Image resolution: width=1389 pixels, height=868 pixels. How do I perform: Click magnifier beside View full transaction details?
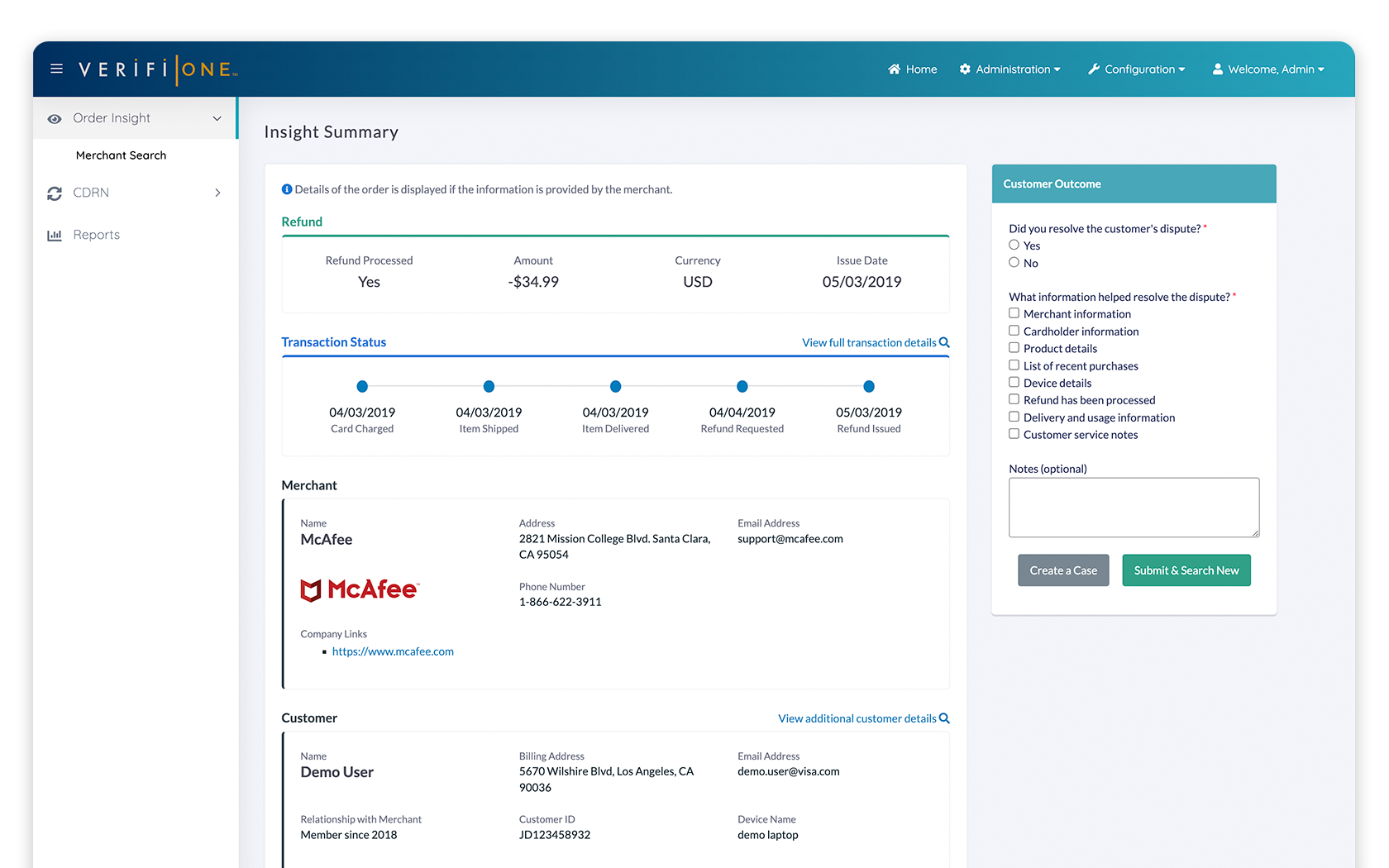[944, 342]
